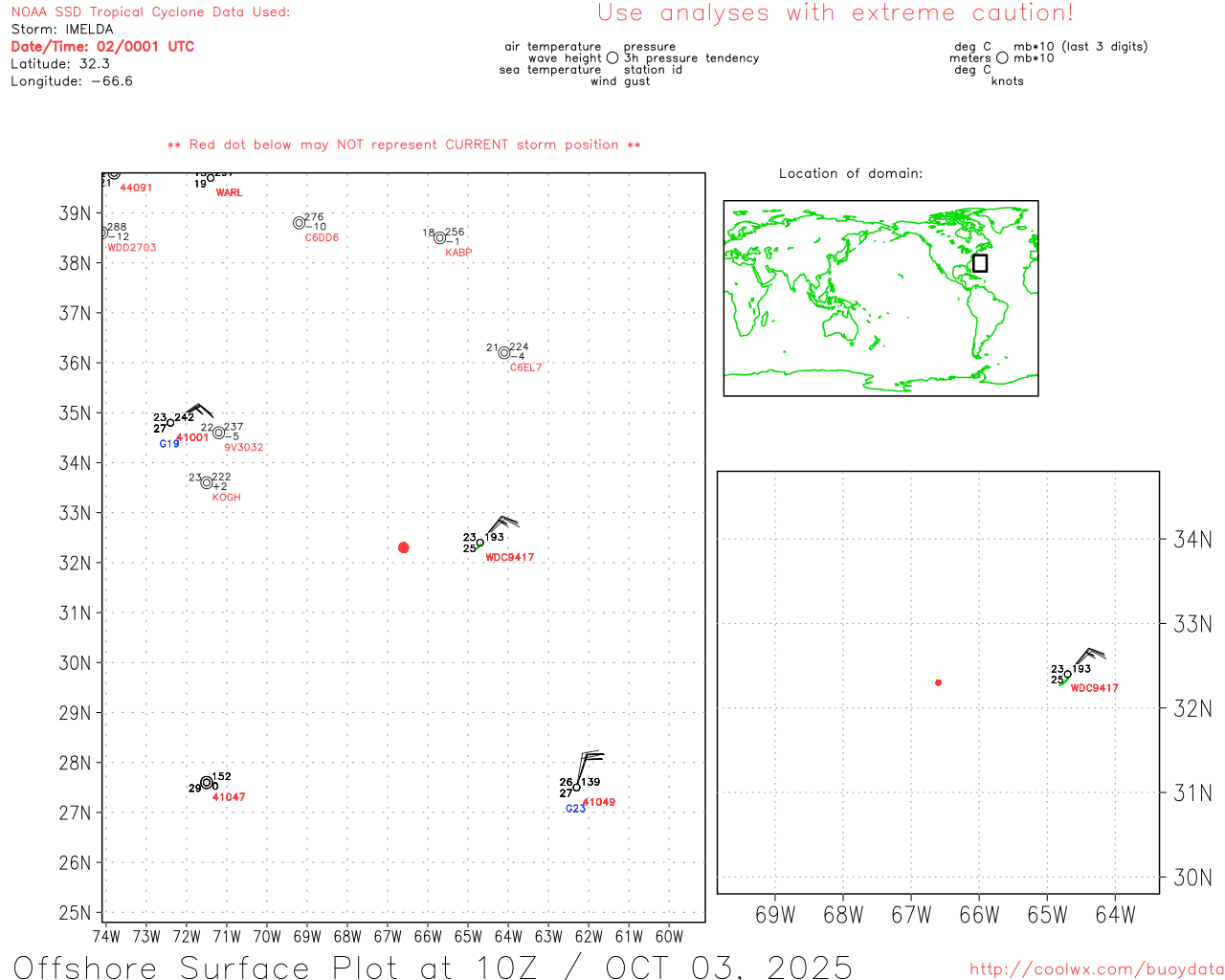Click the blue G23 label
Screen dimensions: 1225x980
click(575, 809)
